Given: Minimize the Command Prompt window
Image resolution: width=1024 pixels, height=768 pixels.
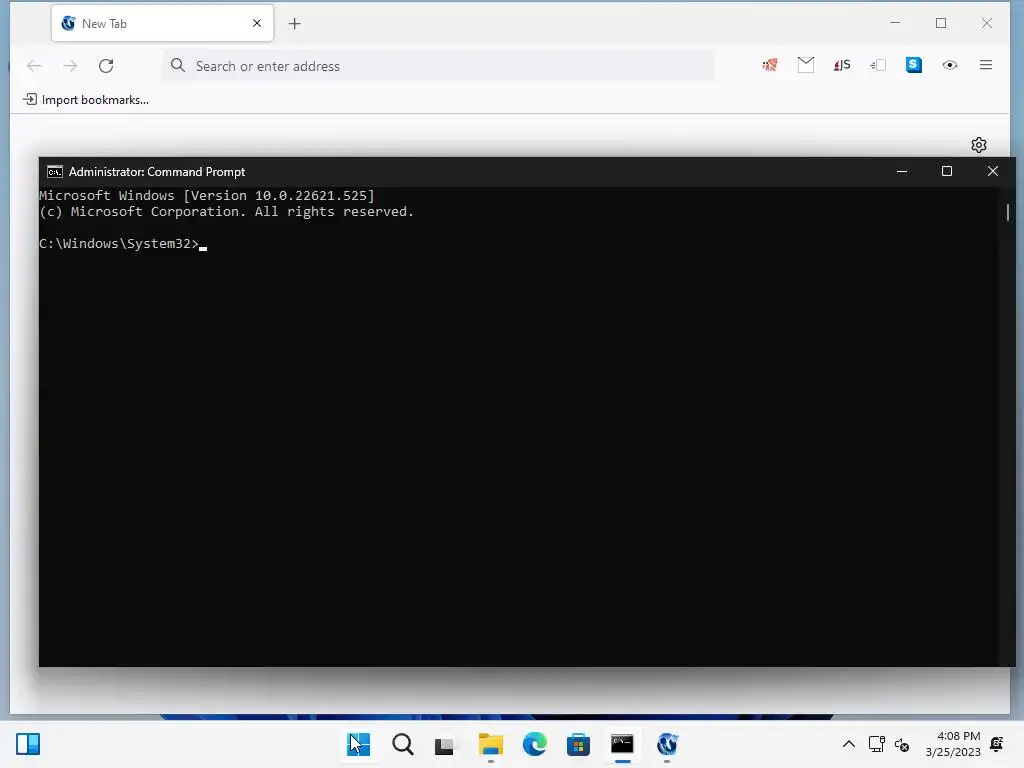Looking at the screenshot, I should (902, 171).
